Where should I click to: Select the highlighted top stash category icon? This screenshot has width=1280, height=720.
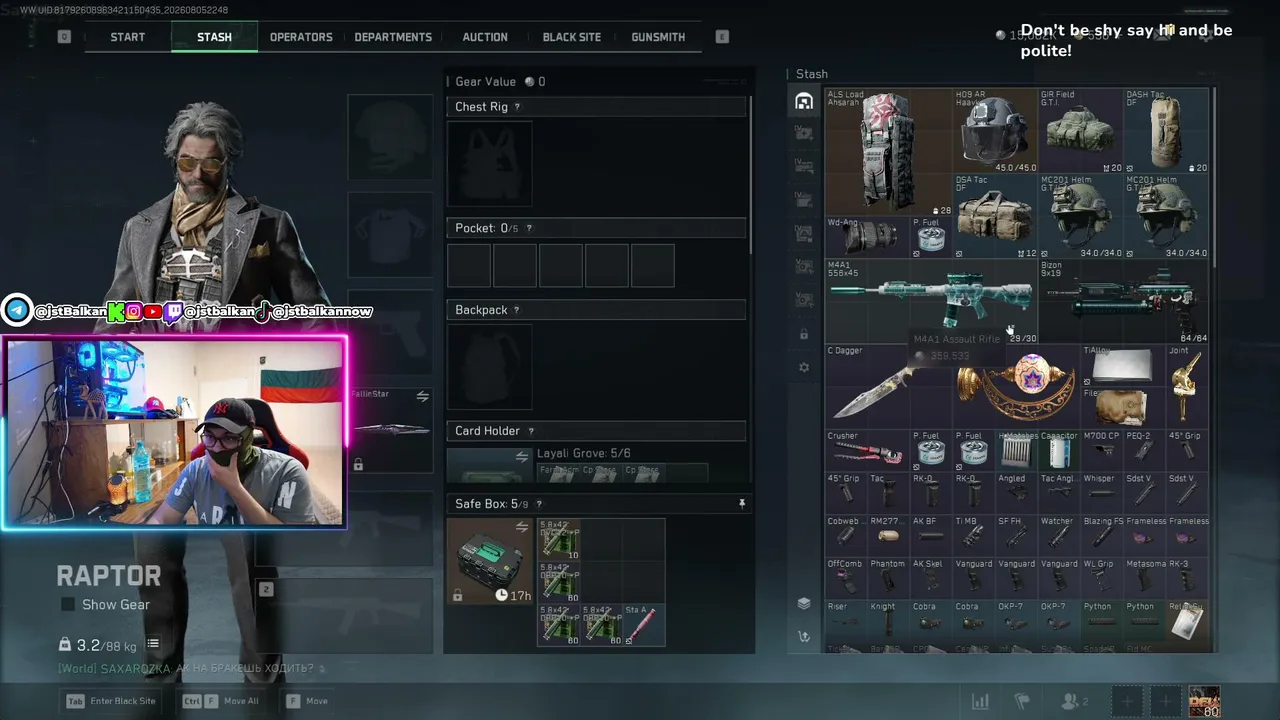(x=804, y=101)
